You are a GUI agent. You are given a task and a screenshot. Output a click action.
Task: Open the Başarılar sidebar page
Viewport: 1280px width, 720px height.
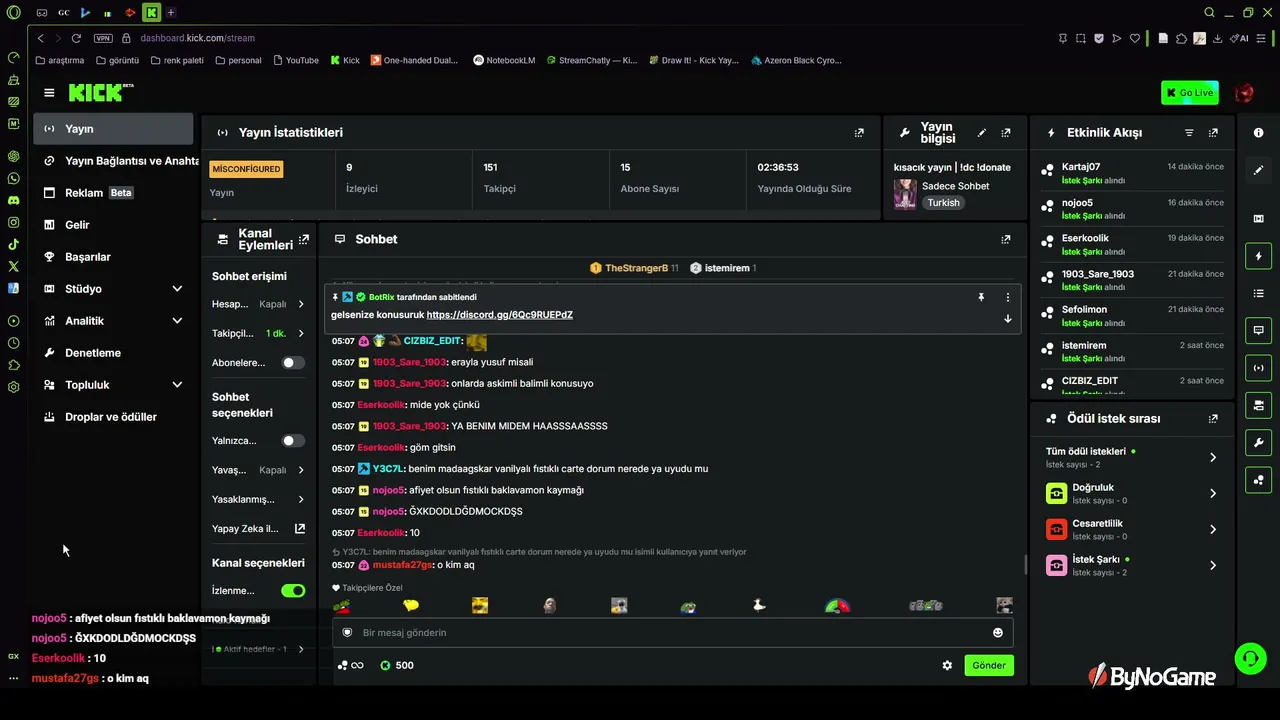pos(113,257)
